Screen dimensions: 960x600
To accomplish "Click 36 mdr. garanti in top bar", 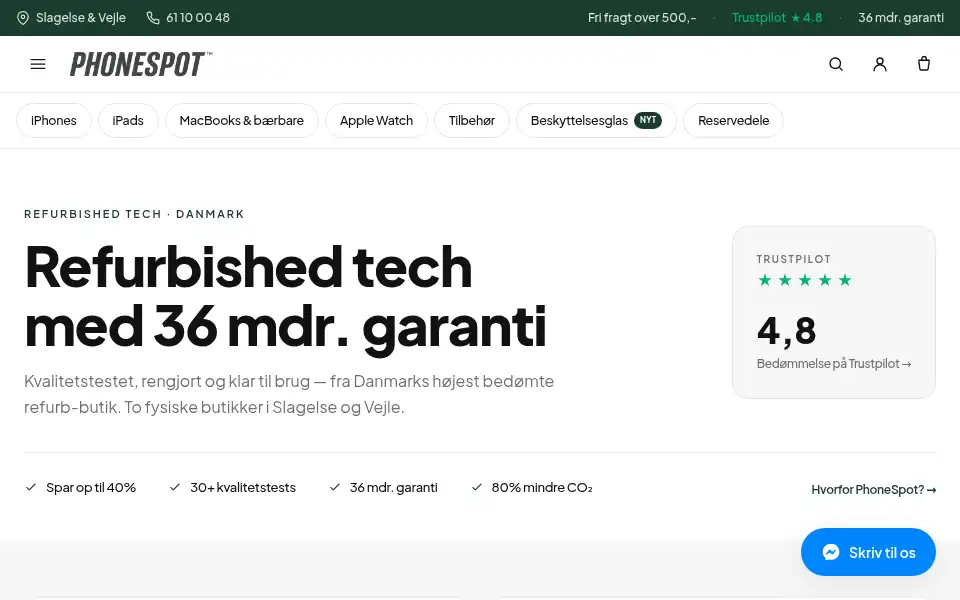I will pos(901,18).
